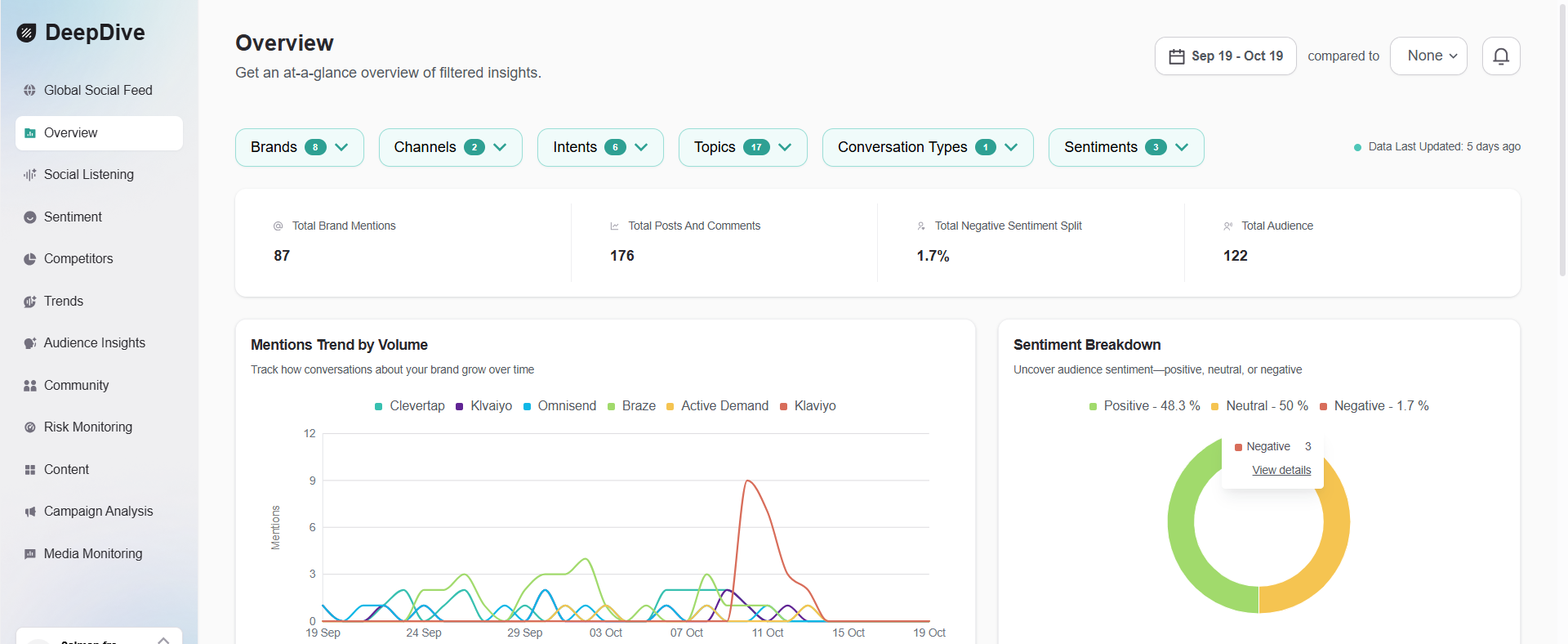The height and width of the screenshot is (644, 1568).
Task: Click the Campaign Analysis megaphone icon
Action: [30, 511]
